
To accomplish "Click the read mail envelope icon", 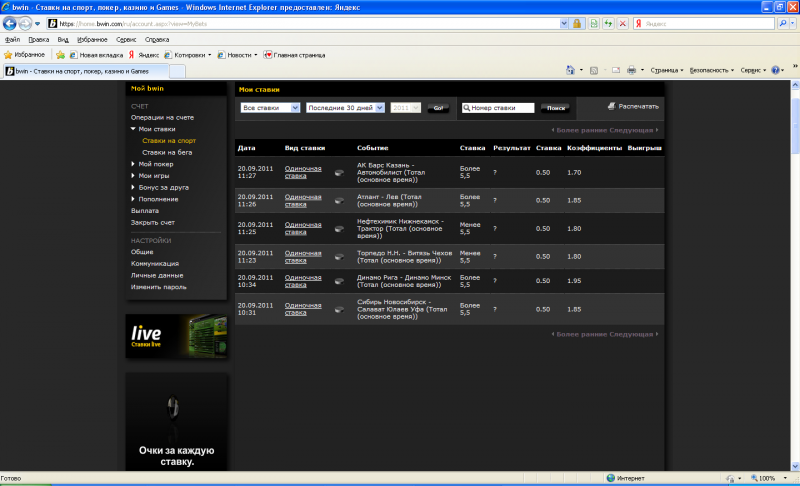I will click(x=616, y=70).
